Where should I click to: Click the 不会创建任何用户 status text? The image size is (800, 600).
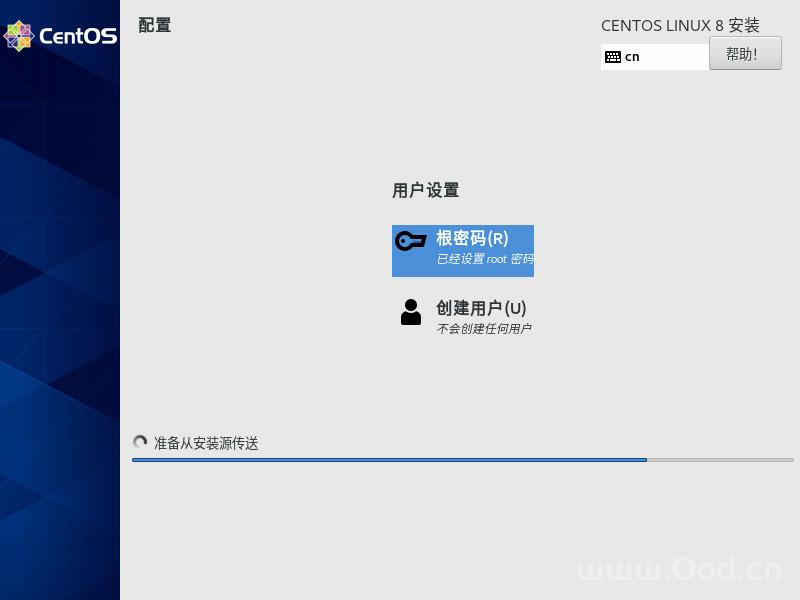[x=484, y=329]
